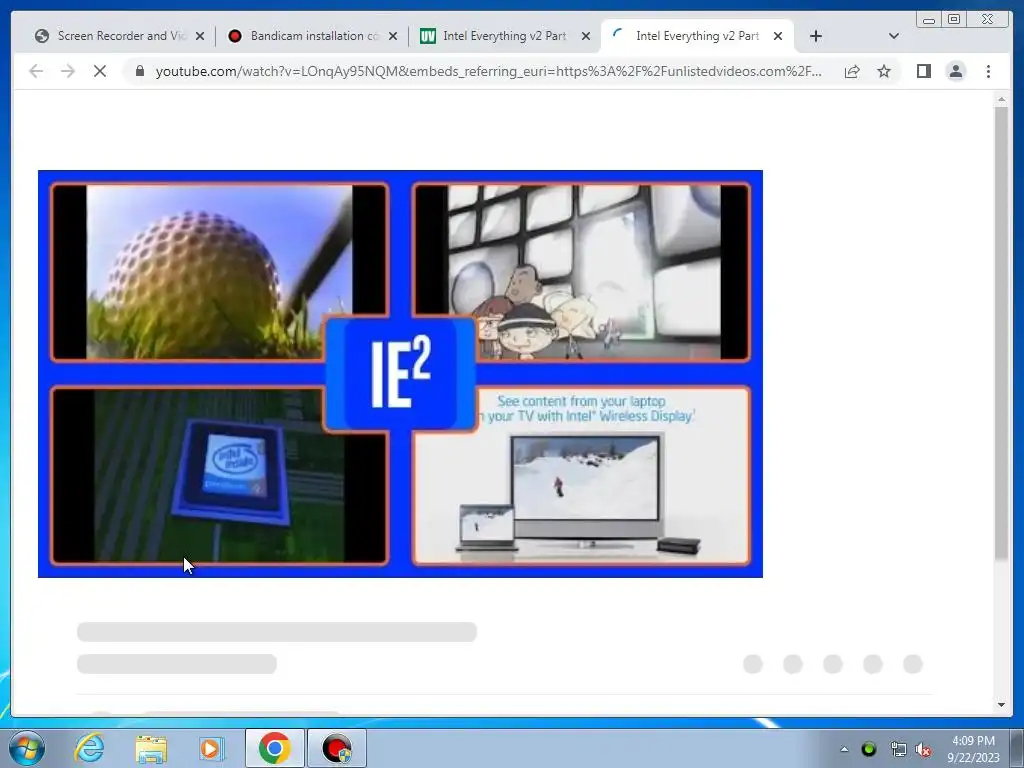Click the youtube.com address bar

pos(488,71)
